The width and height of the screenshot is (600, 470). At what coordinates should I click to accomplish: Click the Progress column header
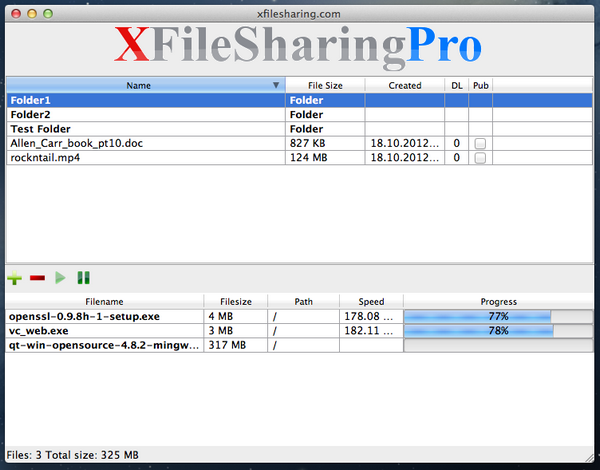point(499,302)
